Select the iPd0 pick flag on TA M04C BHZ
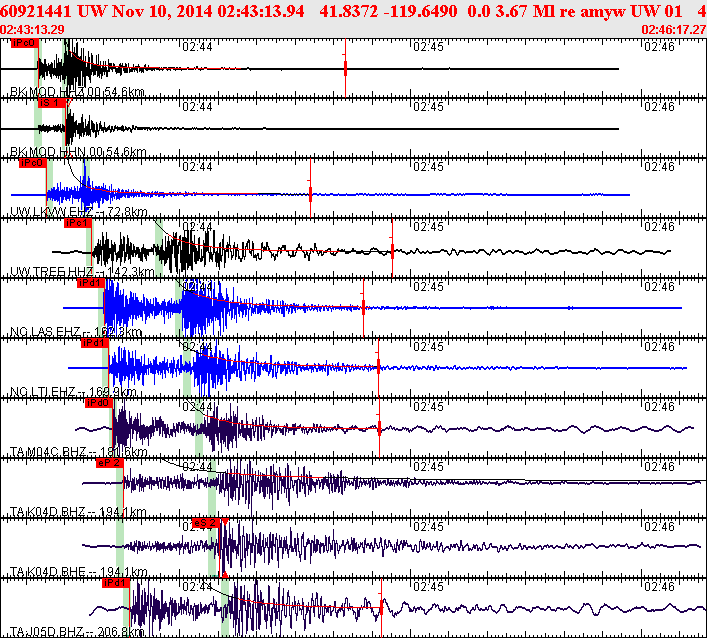This screenshot has height=638, width=707. point(99,403)
